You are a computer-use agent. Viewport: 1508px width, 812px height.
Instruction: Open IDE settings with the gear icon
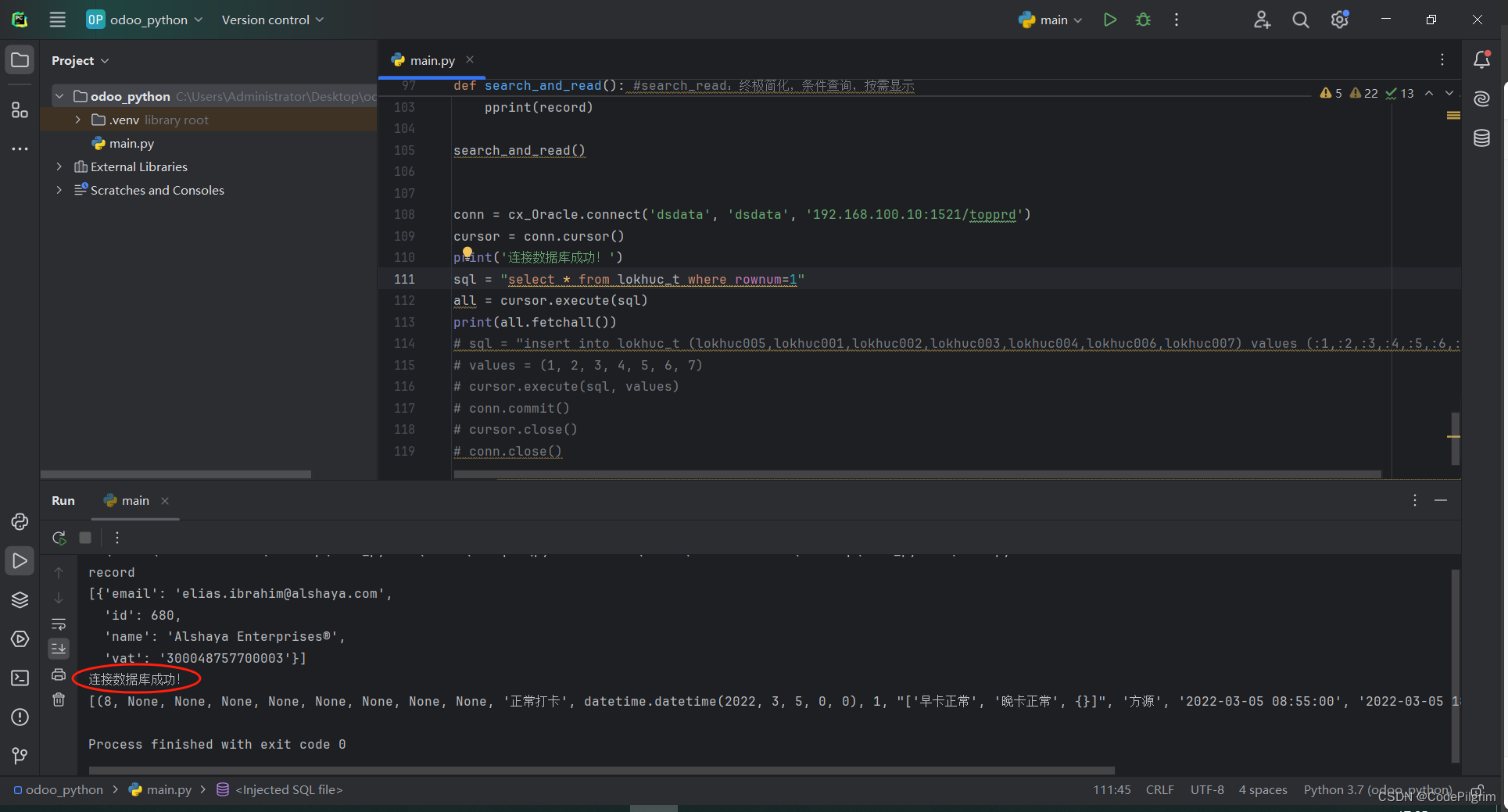click(1339, 20)
